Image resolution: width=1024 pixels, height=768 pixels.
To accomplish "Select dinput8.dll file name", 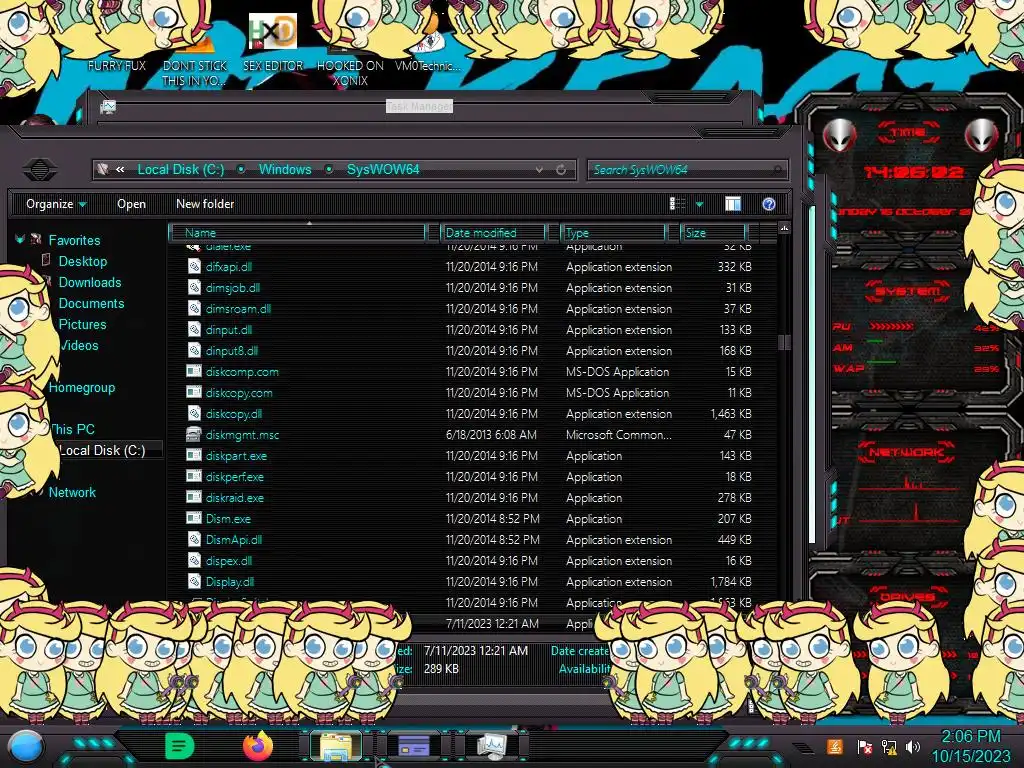I will [x=231, y=351].
